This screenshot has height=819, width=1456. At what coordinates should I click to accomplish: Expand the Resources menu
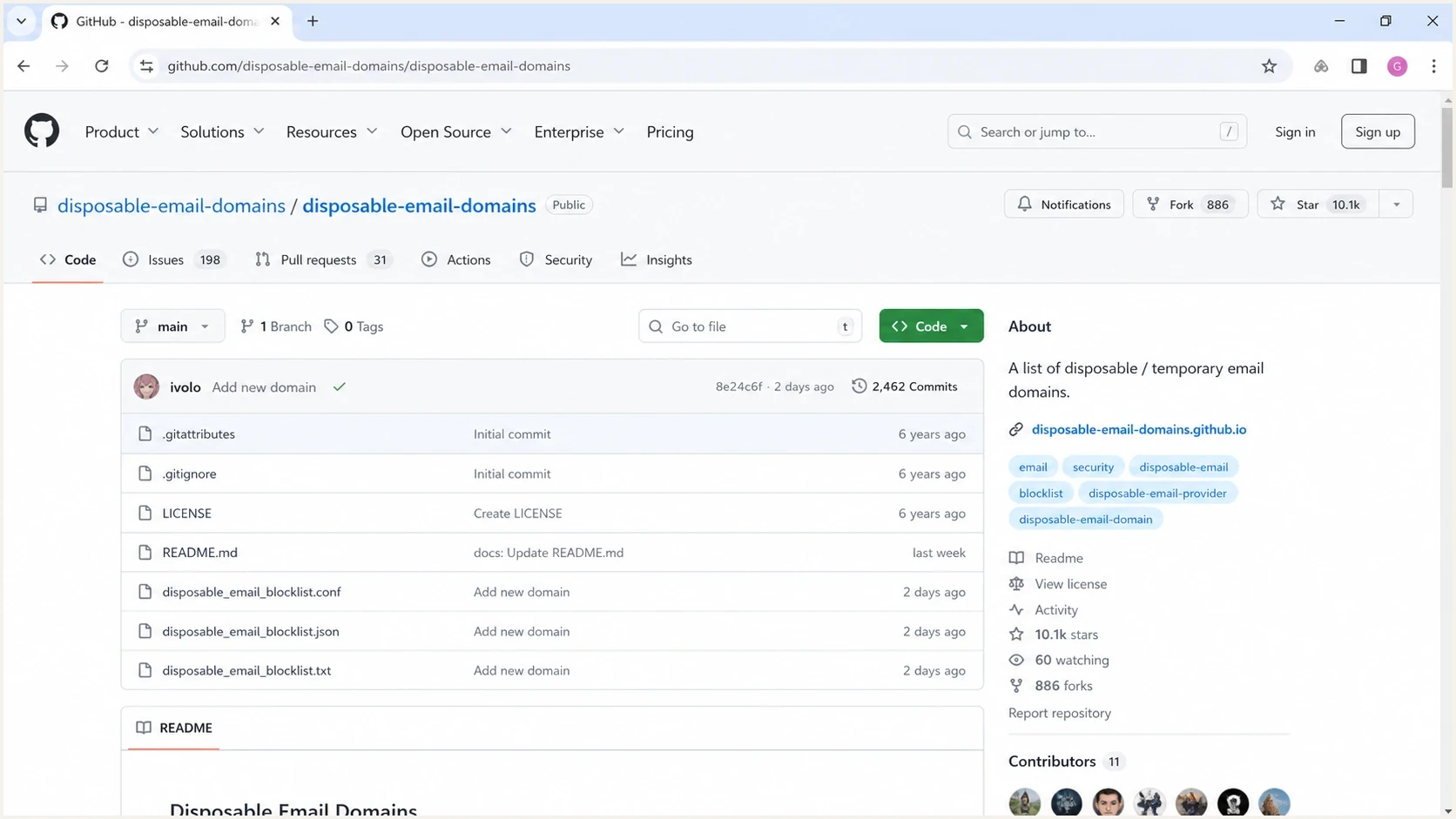coord(331,131)
